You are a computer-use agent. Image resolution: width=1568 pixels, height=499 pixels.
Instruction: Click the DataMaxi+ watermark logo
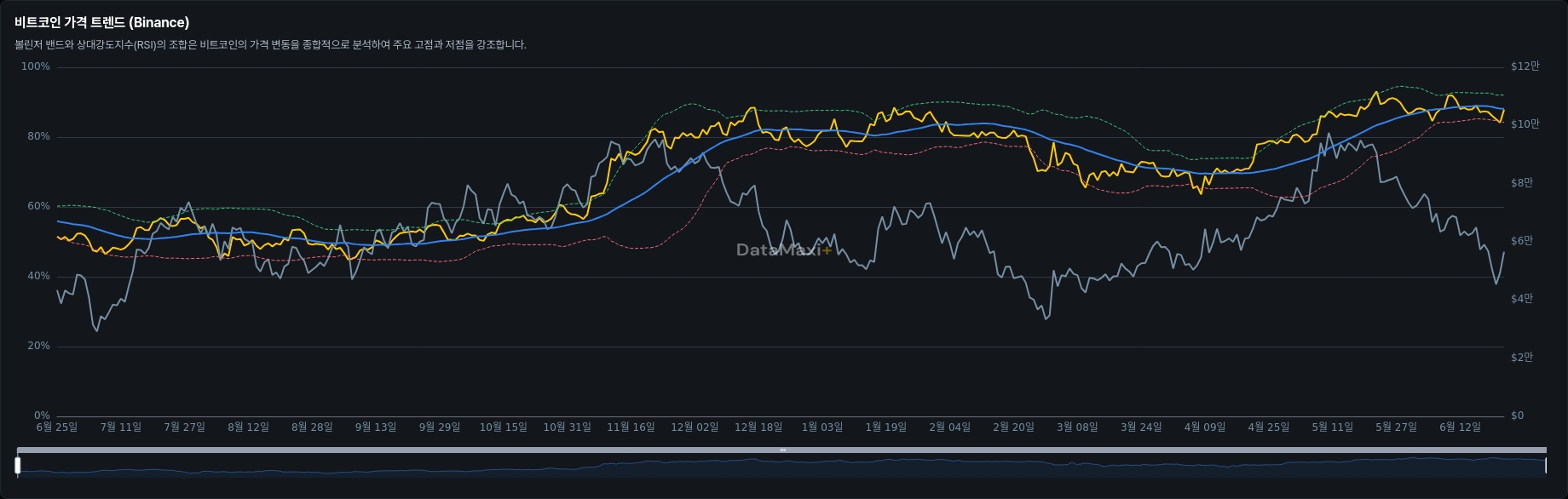pyautogui.click(x=783, y=249)
